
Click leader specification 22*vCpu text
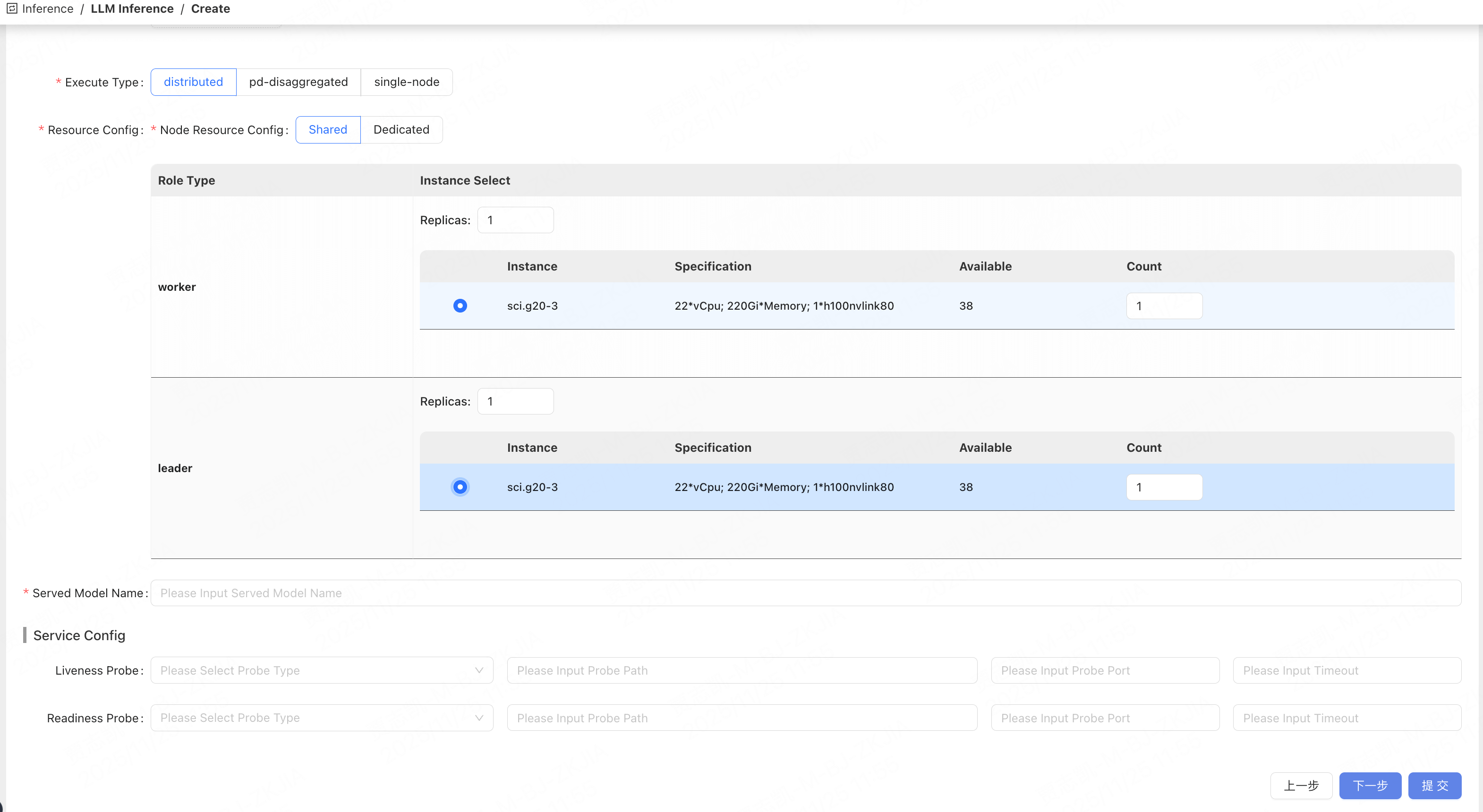tap(784, 487)
